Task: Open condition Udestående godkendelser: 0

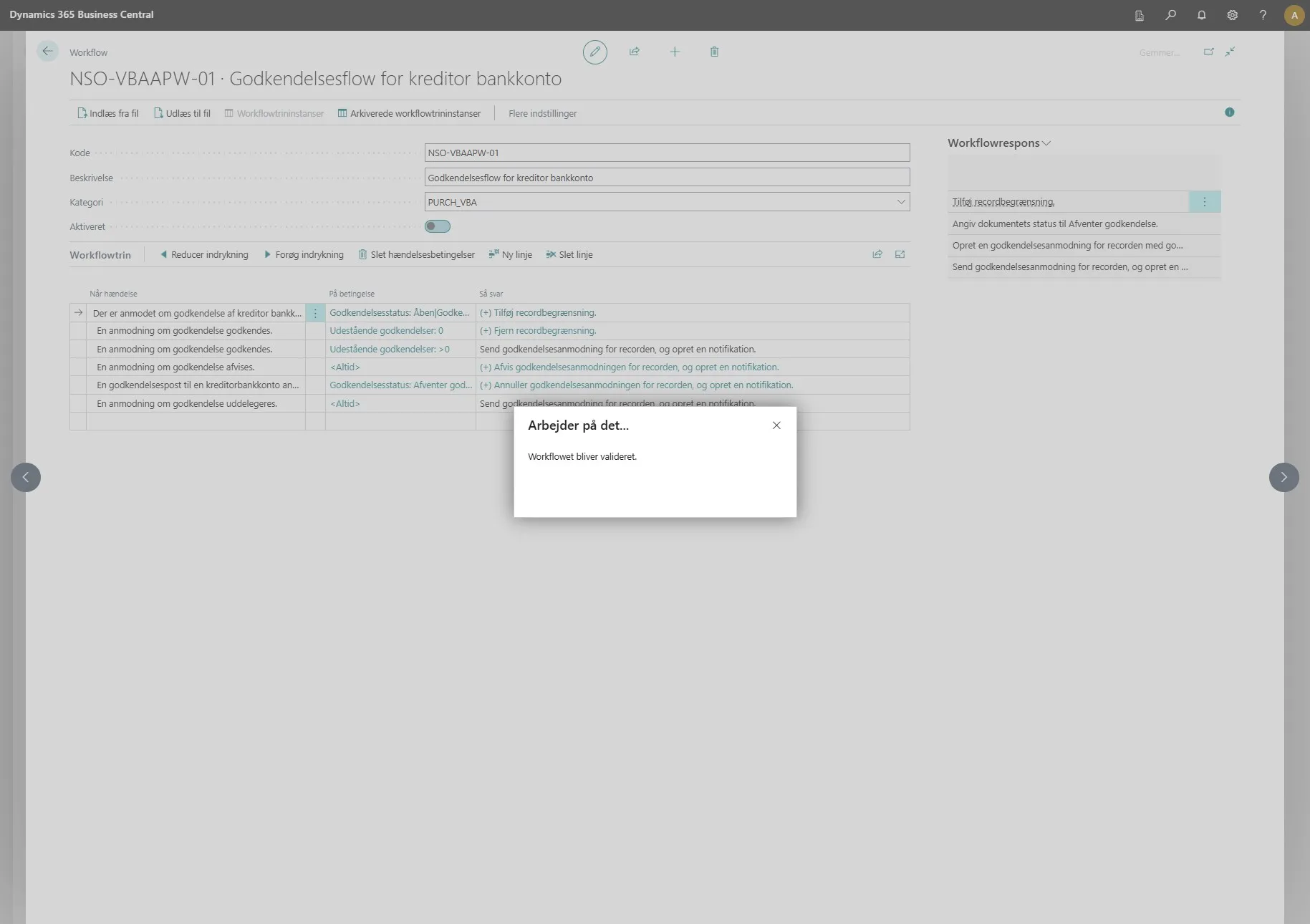Action: [x=386, y=331]
